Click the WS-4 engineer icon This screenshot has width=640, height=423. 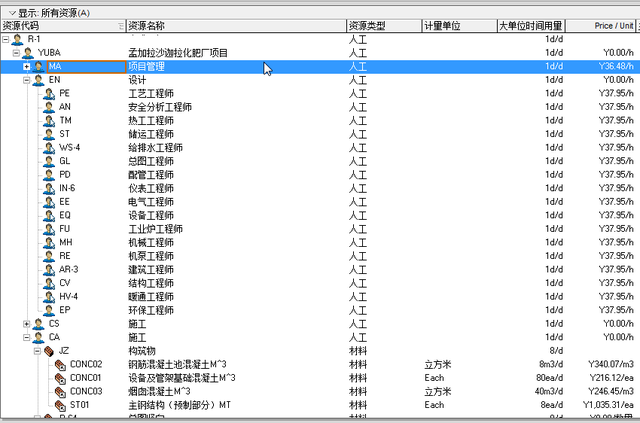click(49, 147)
